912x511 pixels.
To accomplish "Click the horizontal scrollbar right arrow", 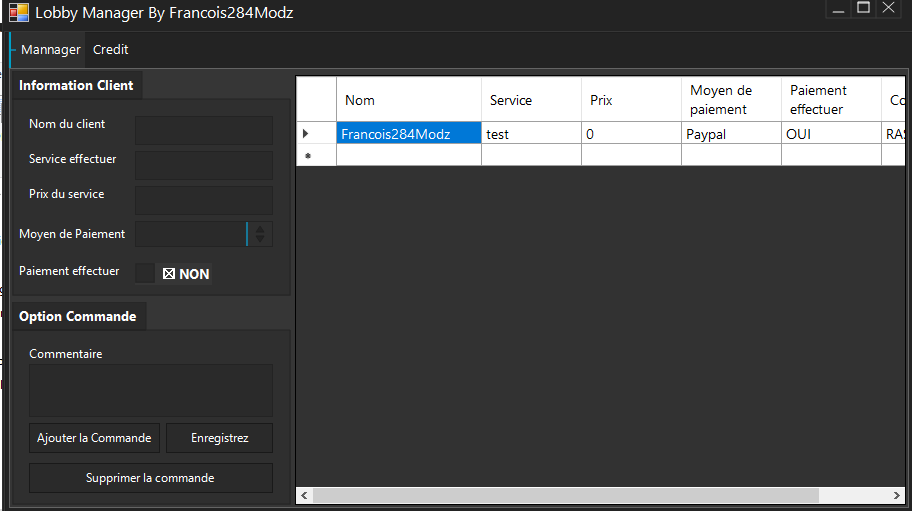I will pos(897,495).
